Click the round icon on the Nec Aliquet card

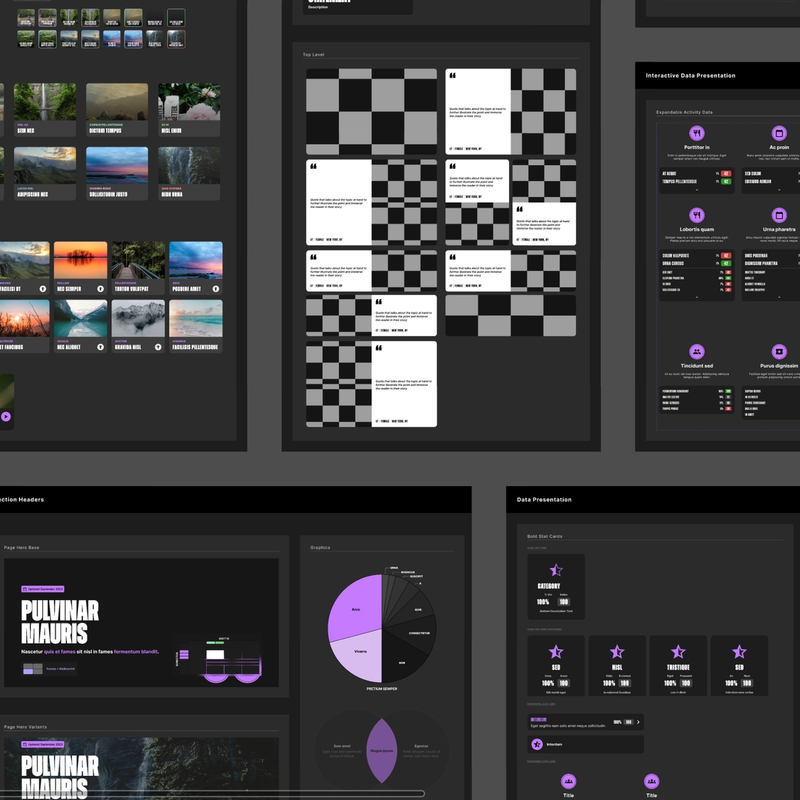coord(101,347)
